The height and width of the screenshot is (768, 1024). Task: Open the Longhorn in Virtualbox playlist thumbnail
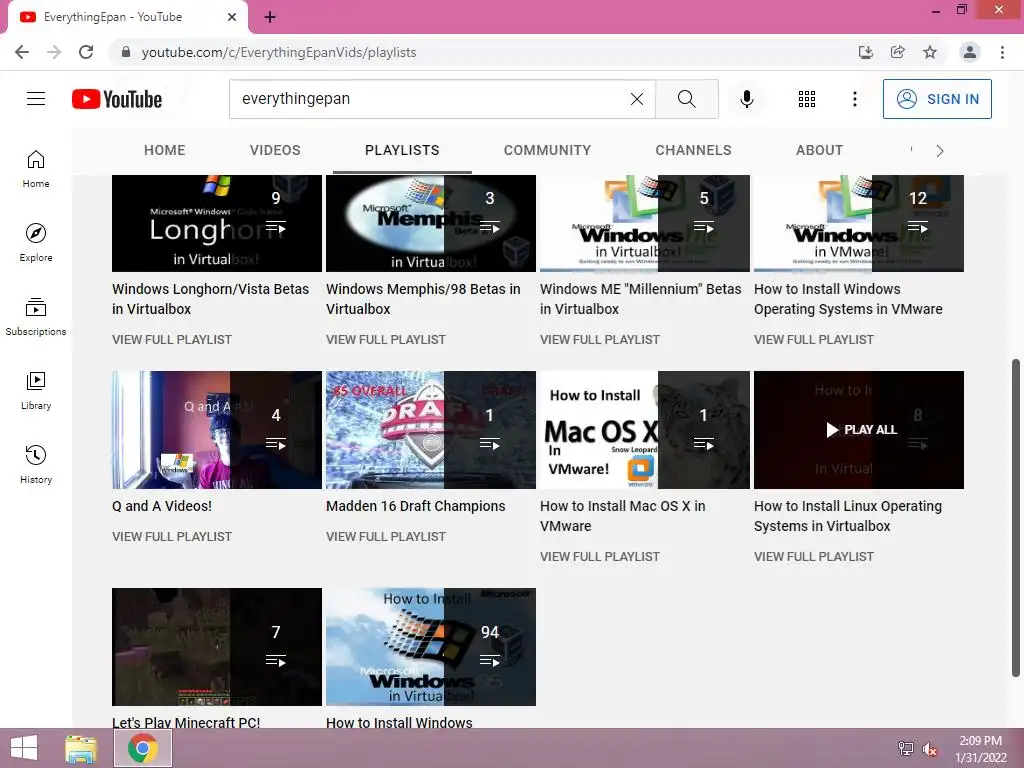[x=217, y=223]
